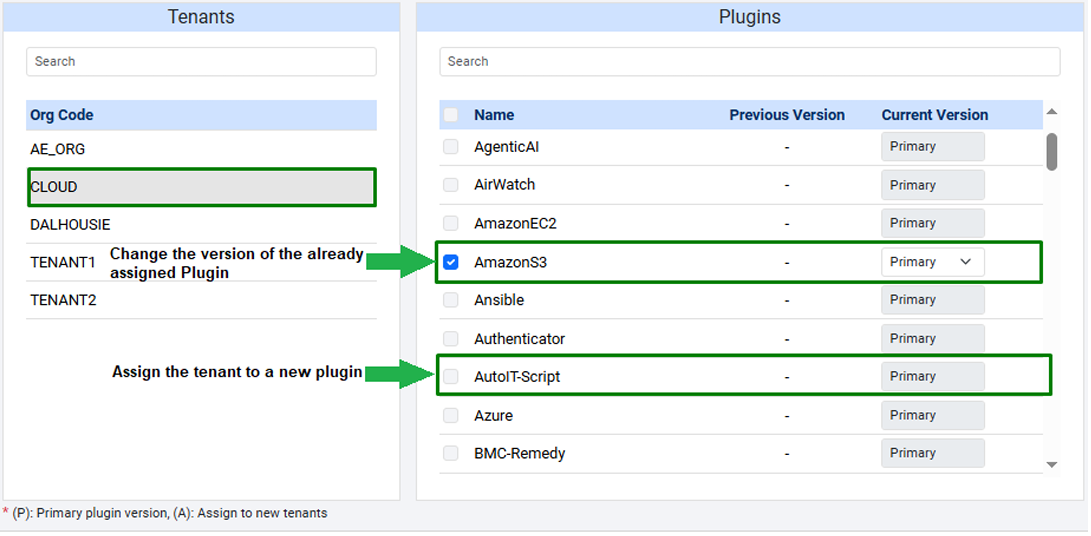Click the AmazonS3 plugin name

(511, 262)
